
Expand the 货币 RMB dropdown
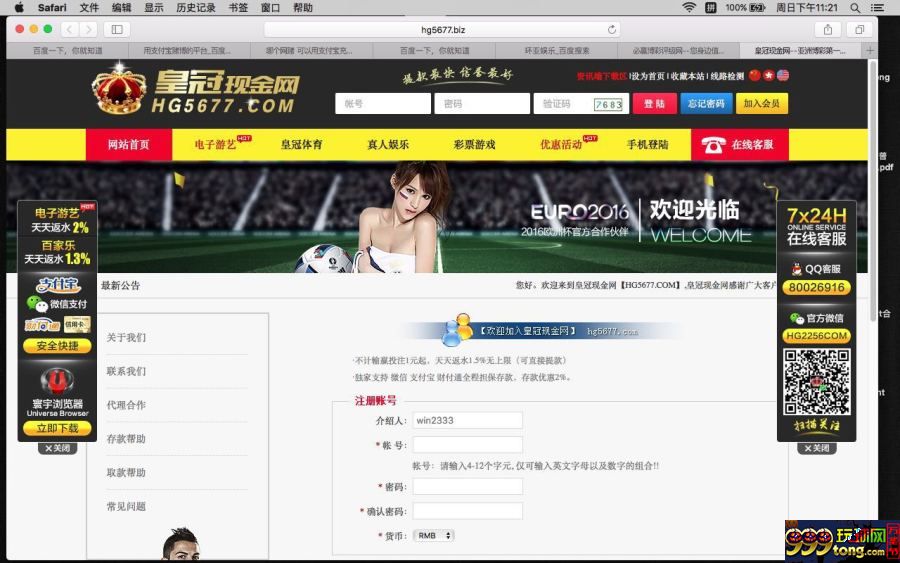(434, 535)
